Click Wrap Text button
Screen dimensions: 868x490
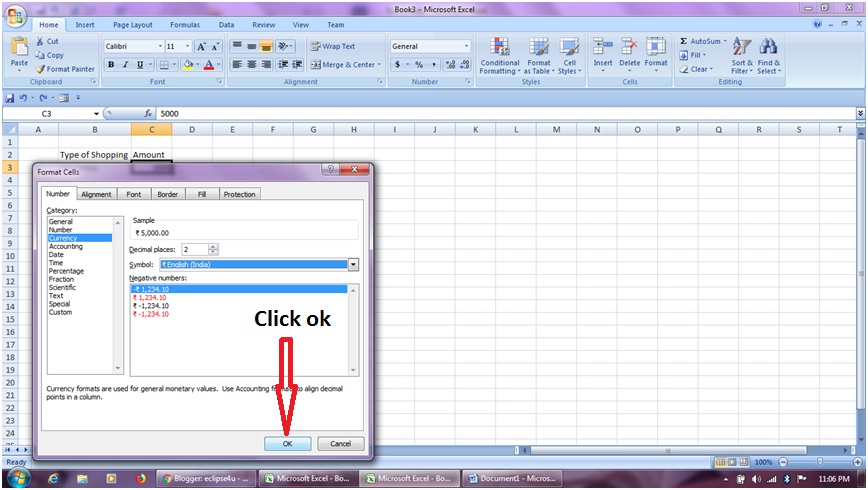click(333, 47)
